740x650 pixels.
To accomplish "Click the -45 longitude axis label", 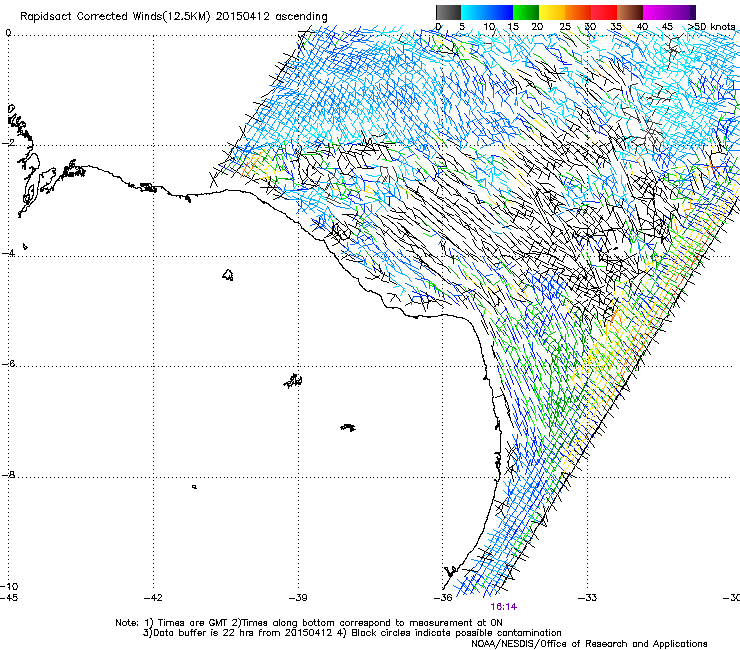I will [9, 598].
